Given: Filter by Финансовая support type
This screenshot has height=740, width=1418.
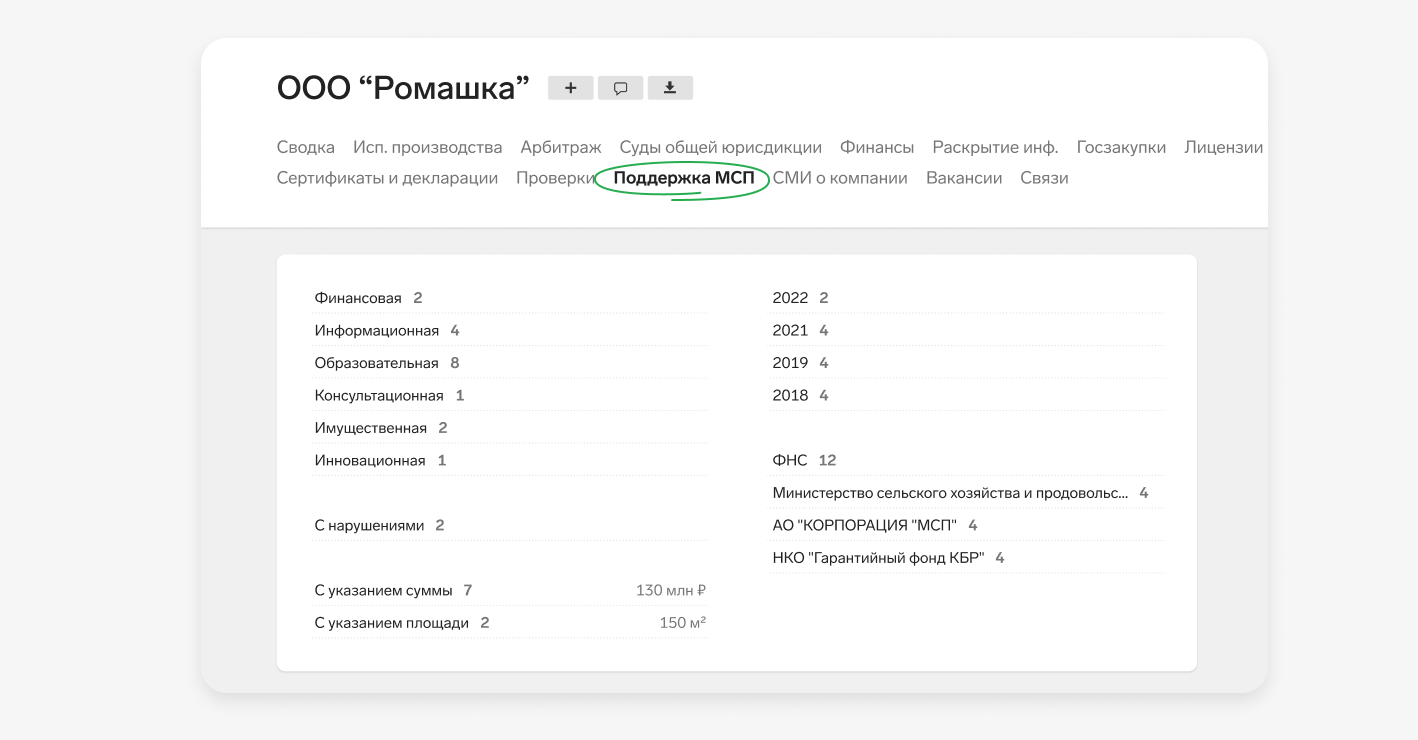Looking at the screenshot, I should [x=358, y=298].
